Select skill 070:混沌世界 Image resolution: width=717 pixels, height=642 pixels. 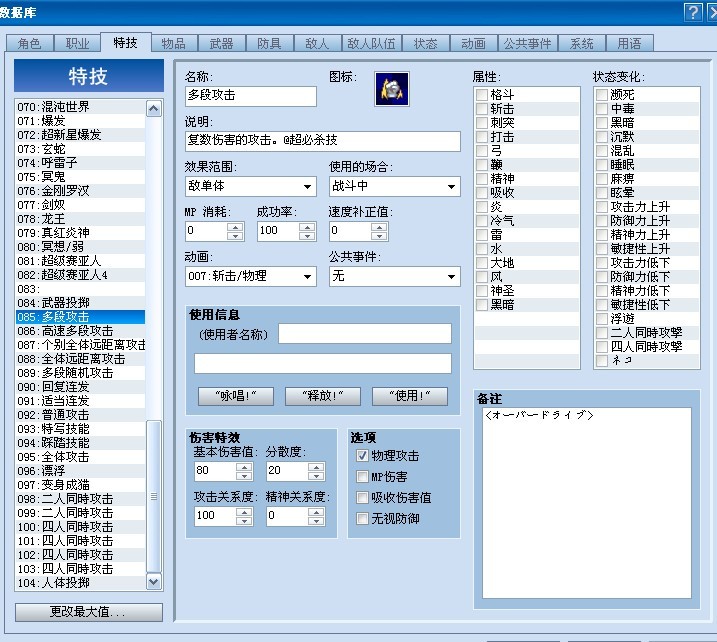(x=80, y=107)
